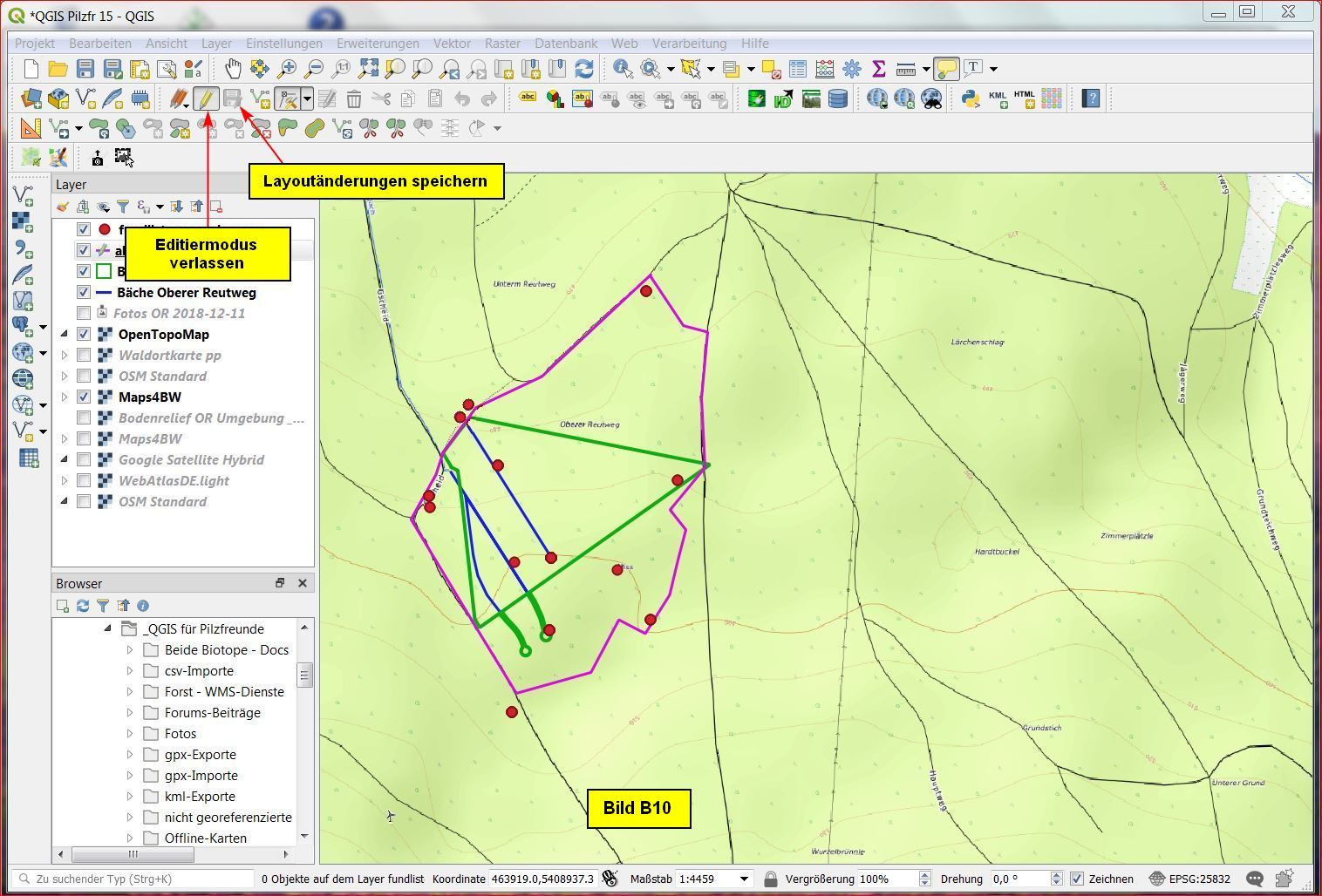
Task: Expand the Waldortkarte pp layer group
Action: 65,356
